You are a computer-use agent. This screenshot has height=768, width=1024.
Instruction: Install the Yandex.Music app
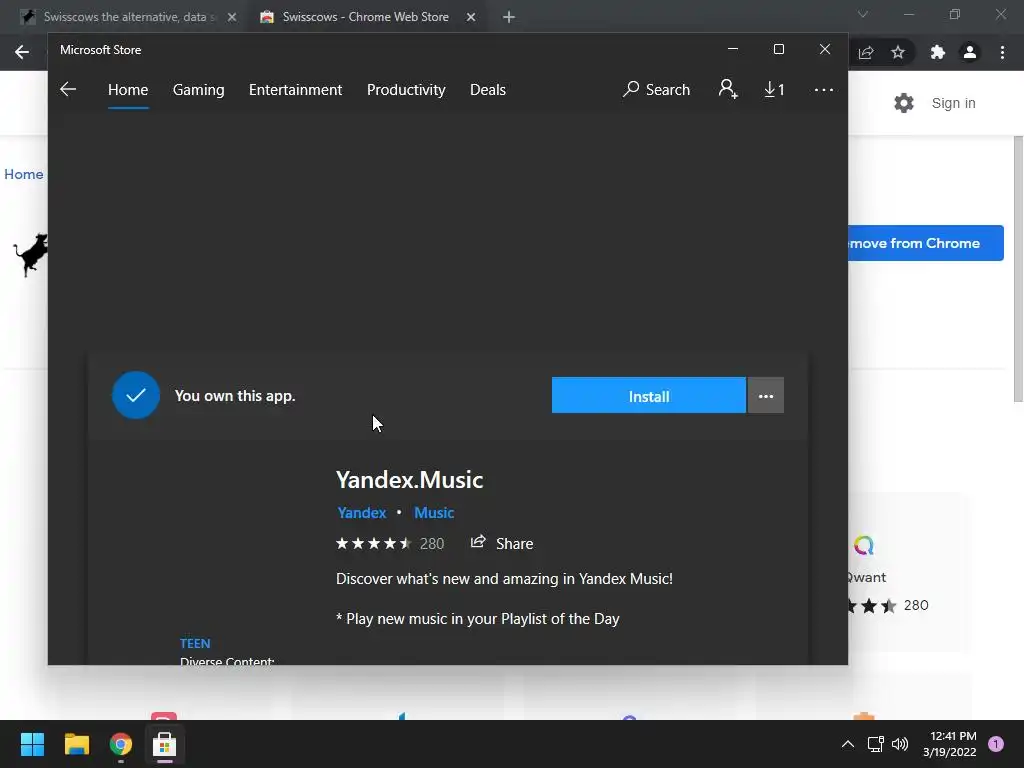pyautogui.click(x=648, y=396)
